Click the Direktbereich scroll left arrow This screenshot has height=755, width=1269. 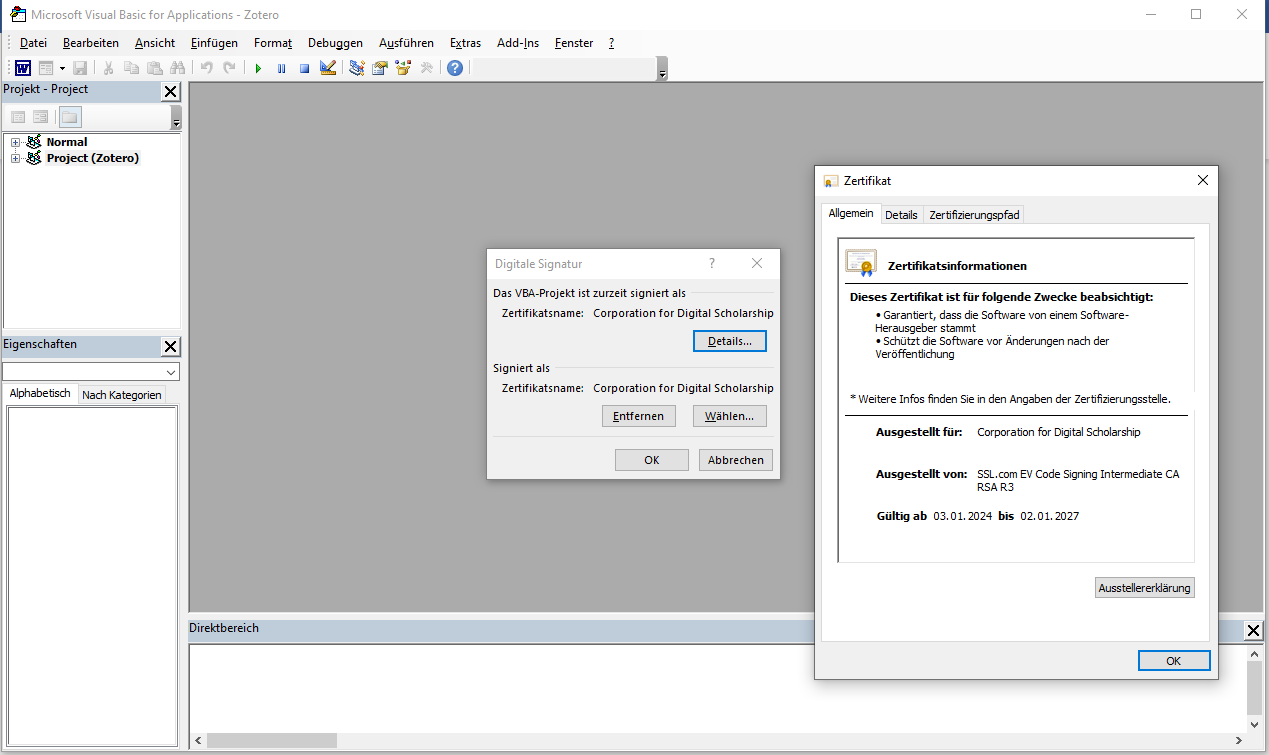198,741
